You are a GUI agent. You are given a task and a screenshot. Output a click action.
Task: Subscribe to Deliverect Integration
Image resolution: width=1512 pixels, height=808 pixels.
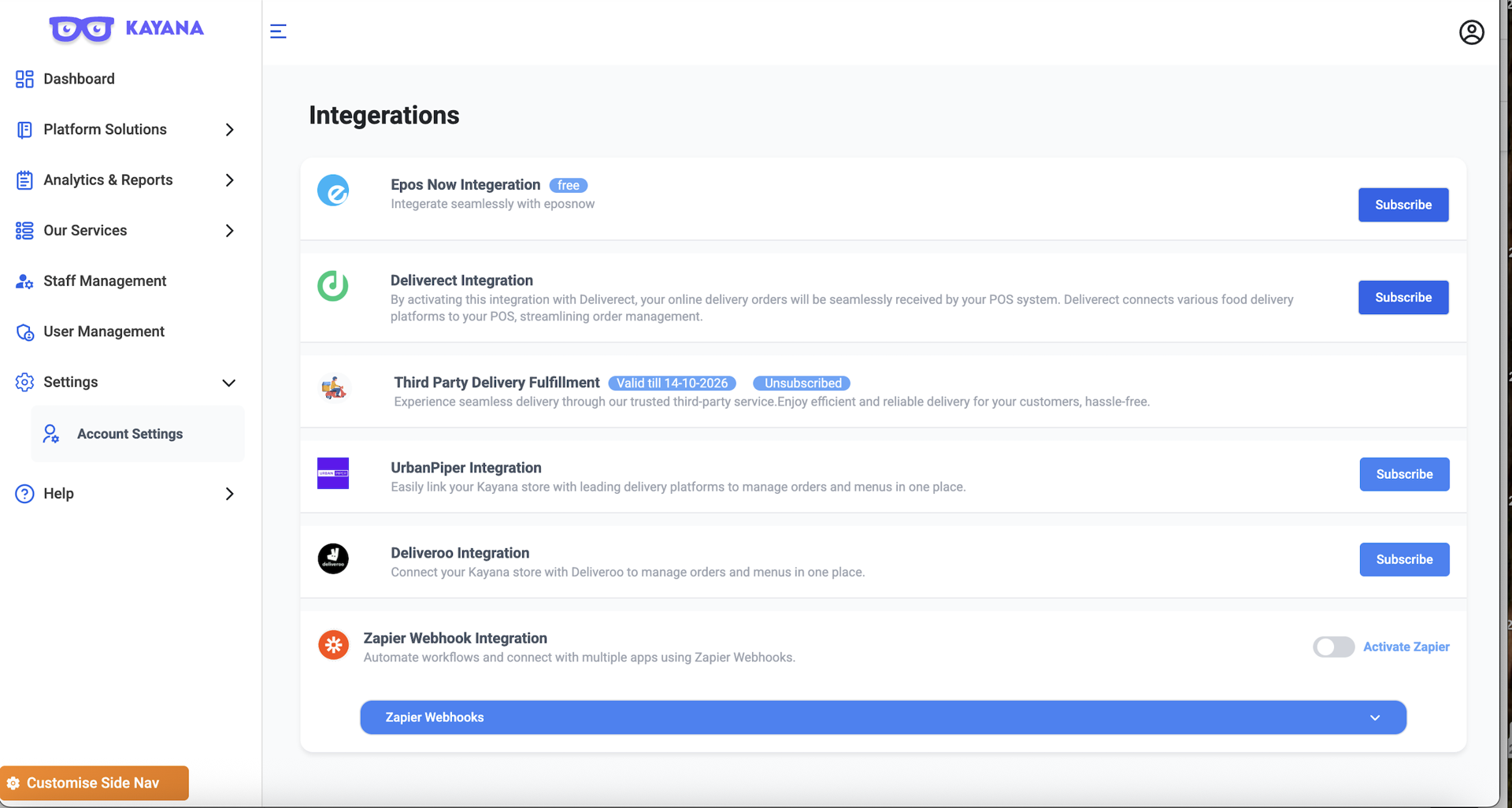(1403, 298)
